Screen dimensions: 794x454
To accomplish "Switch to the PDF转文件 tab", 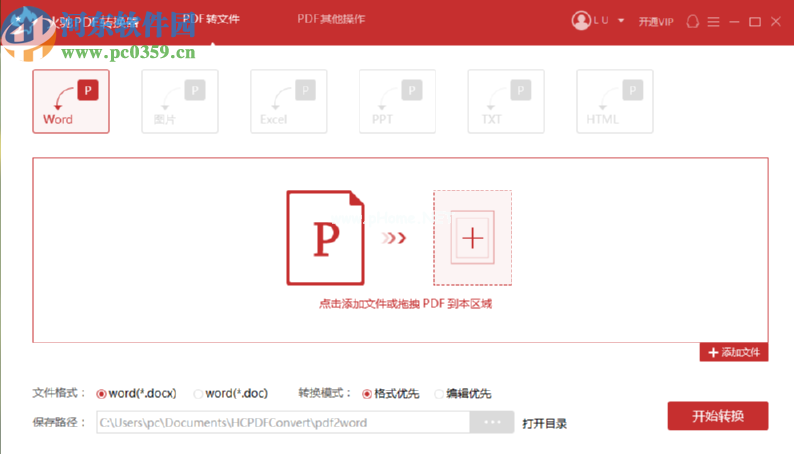I will point(211,19).
